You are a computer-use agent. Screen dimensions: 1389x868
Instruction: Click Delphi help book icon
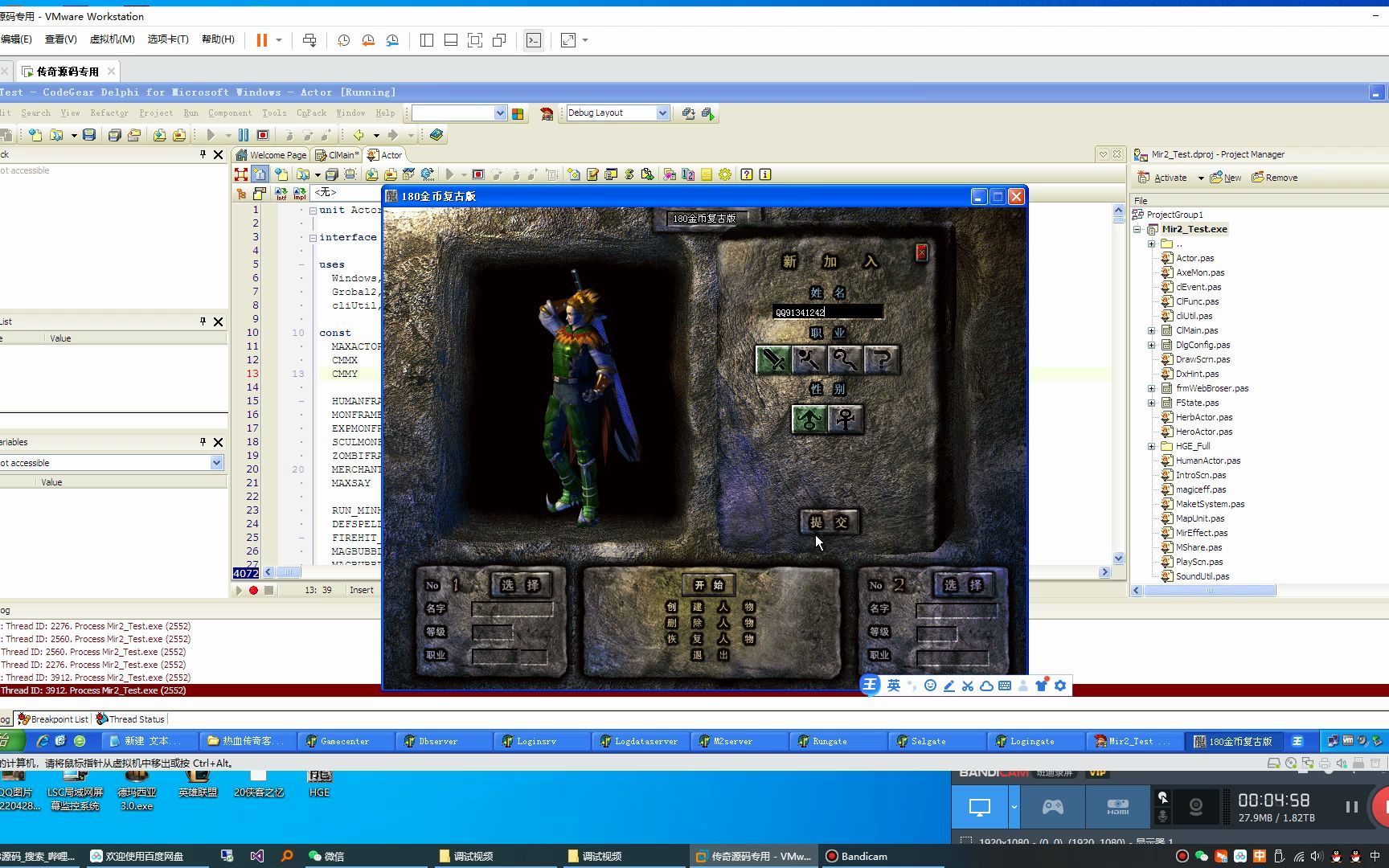[x=436, y=135]
